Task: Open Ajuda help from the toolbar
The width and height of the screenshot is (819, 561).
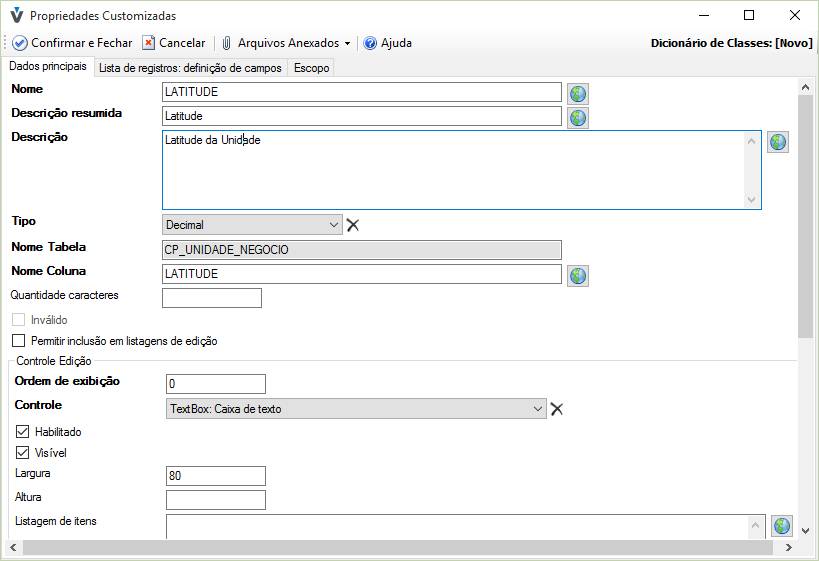Action: point(387,43)
